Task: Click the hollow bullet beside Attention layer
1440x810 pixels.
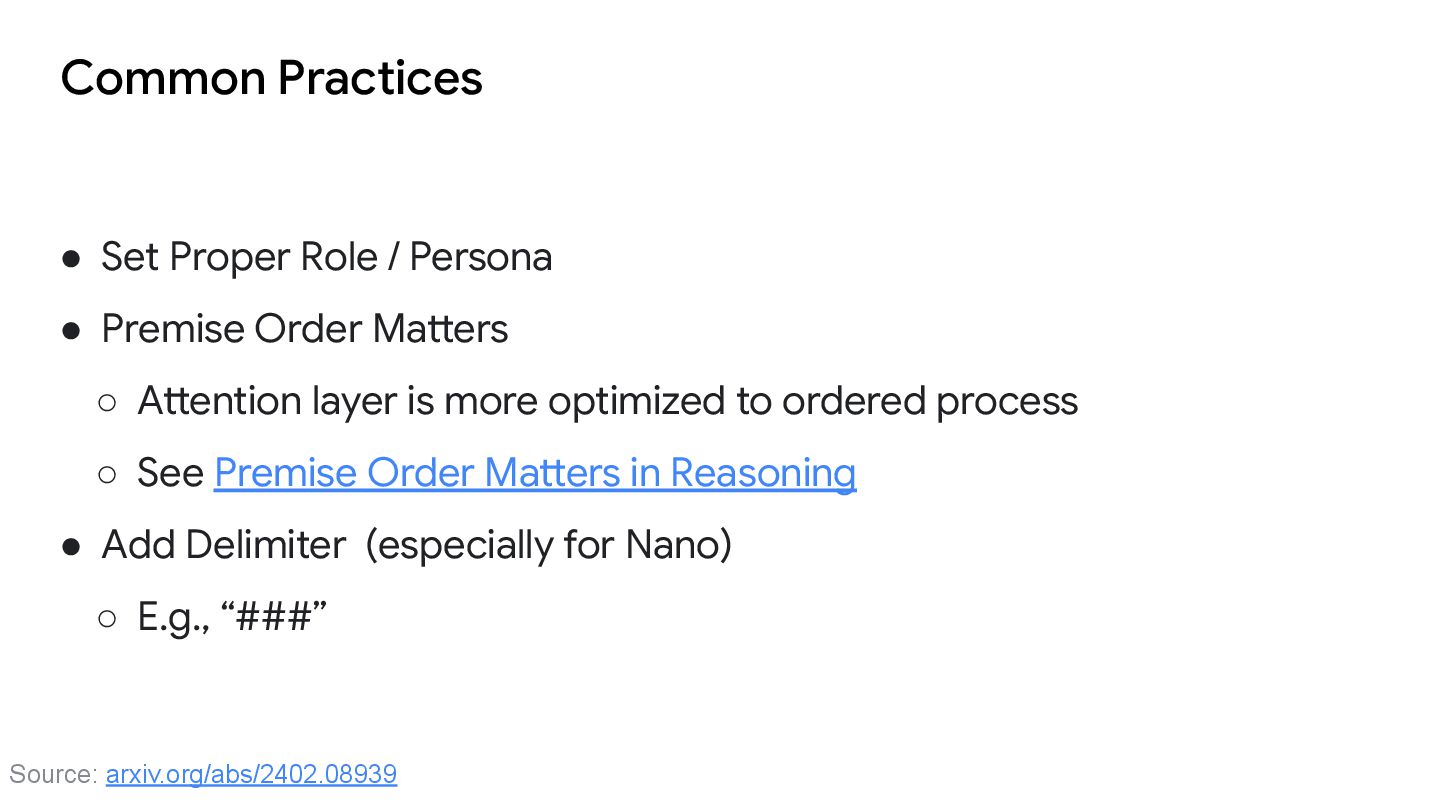Action: coord(108,403)
